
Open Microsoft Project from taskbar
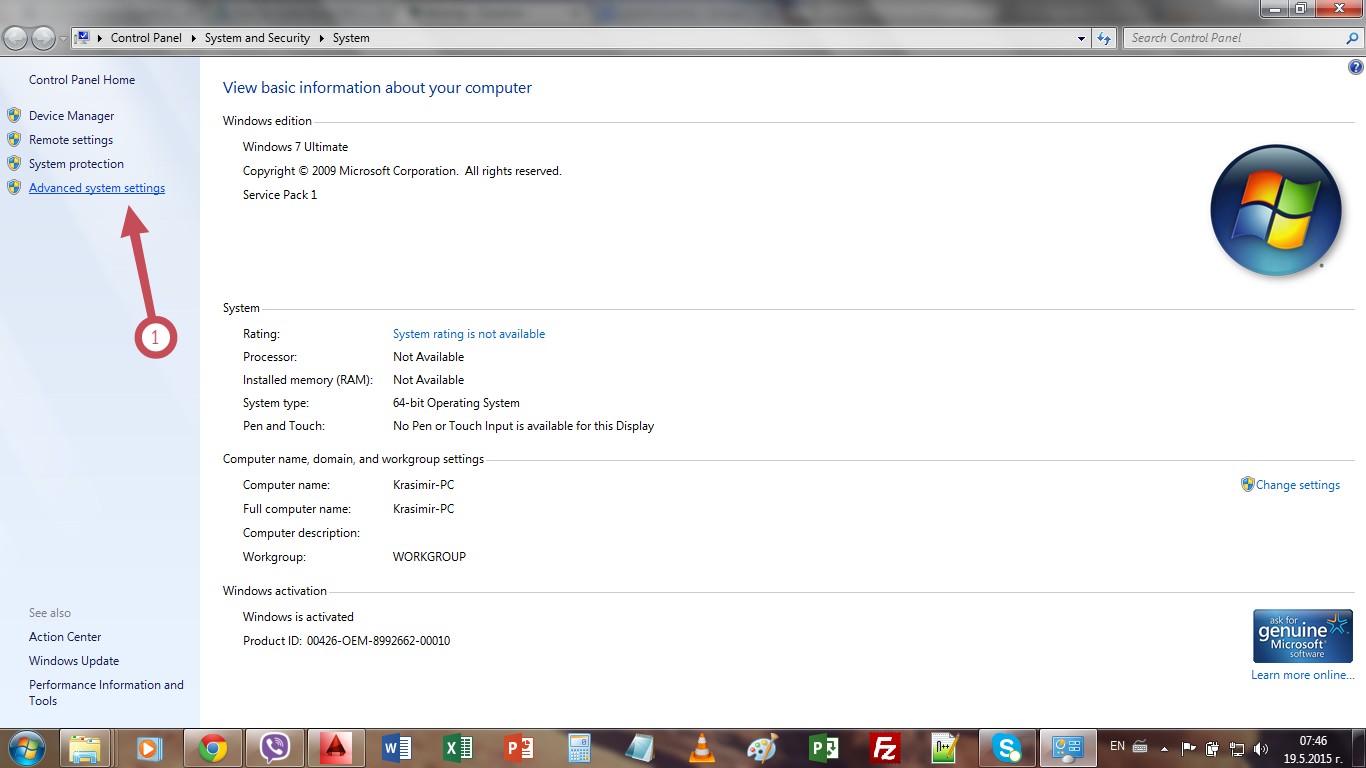823,748
